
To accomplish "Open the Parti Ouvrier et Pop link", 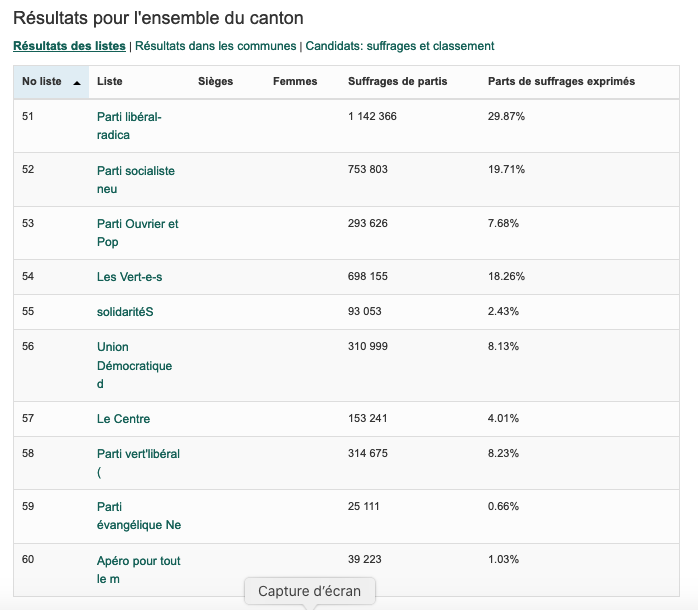I will [138, 232].
